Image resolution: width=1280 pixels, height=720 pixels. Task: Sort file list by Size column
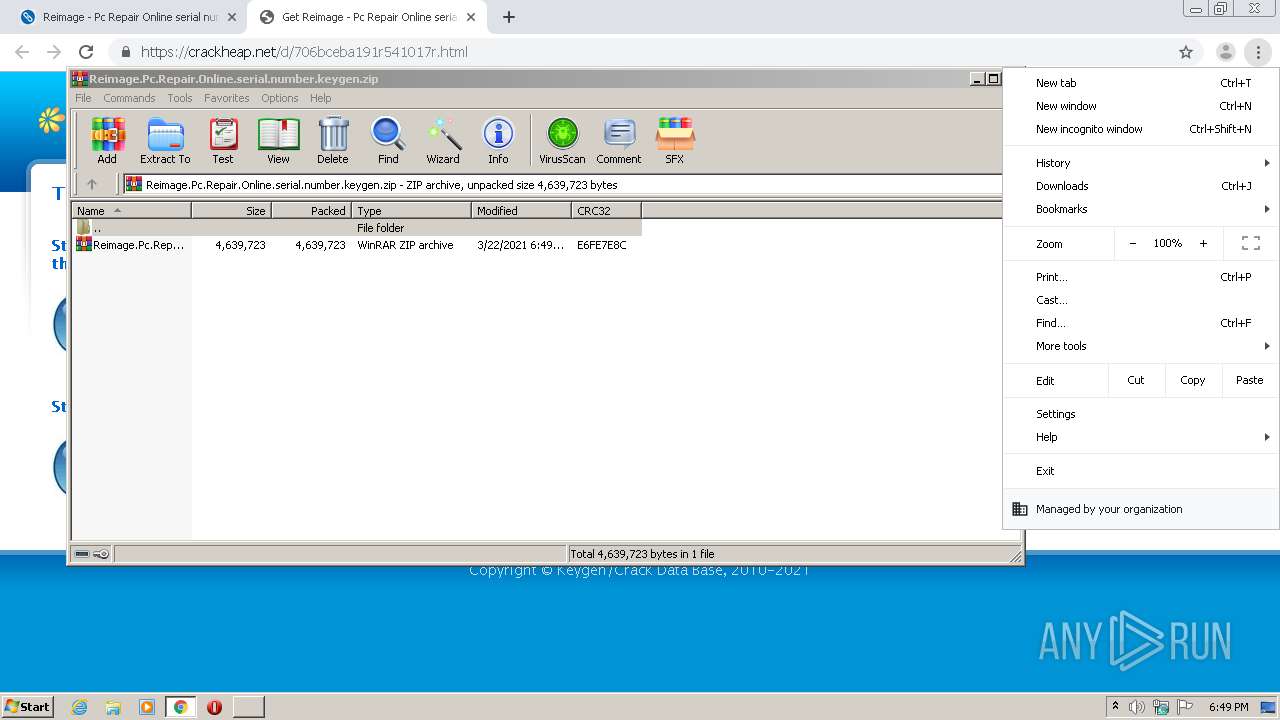[231, 211]
